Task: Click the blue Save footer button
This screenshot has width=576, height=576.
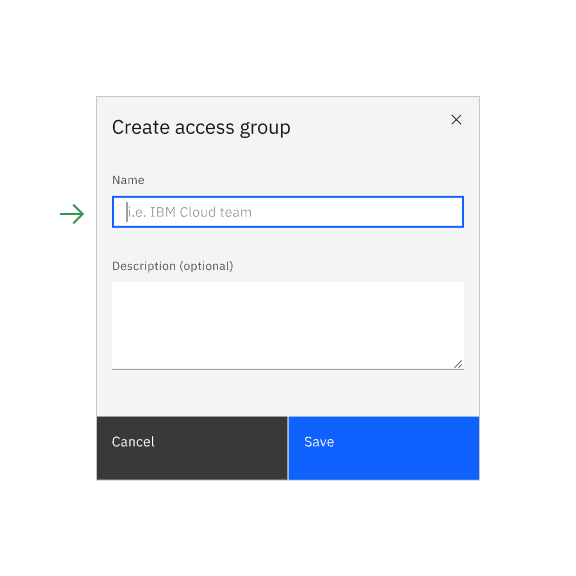Action: point(384,448)
